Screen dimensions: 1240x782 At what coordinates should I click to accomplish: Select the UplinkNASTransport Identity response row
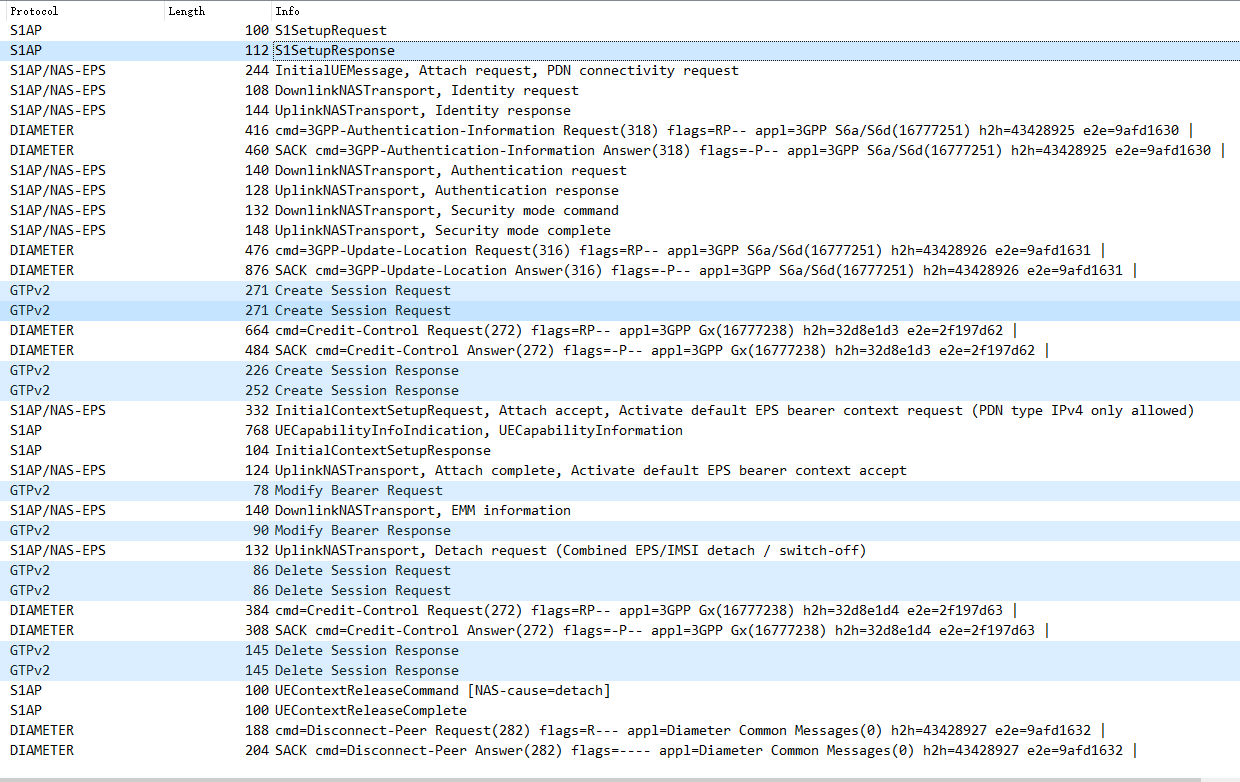tap(620, 111)
